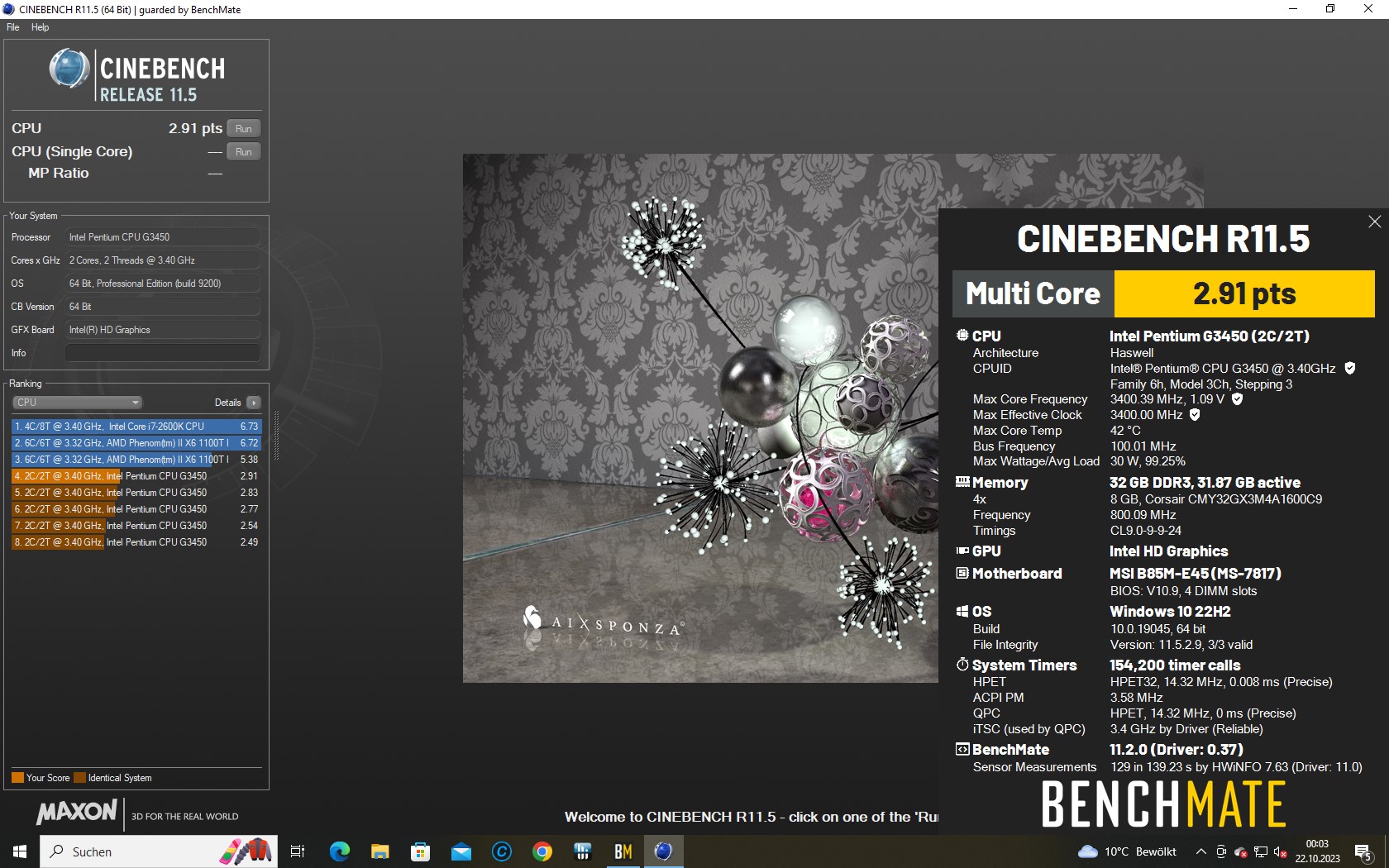Click the Your Score orange legend swatch
Image resolution: width=1389 pixels, height=868 pixels.
[17, 778]
